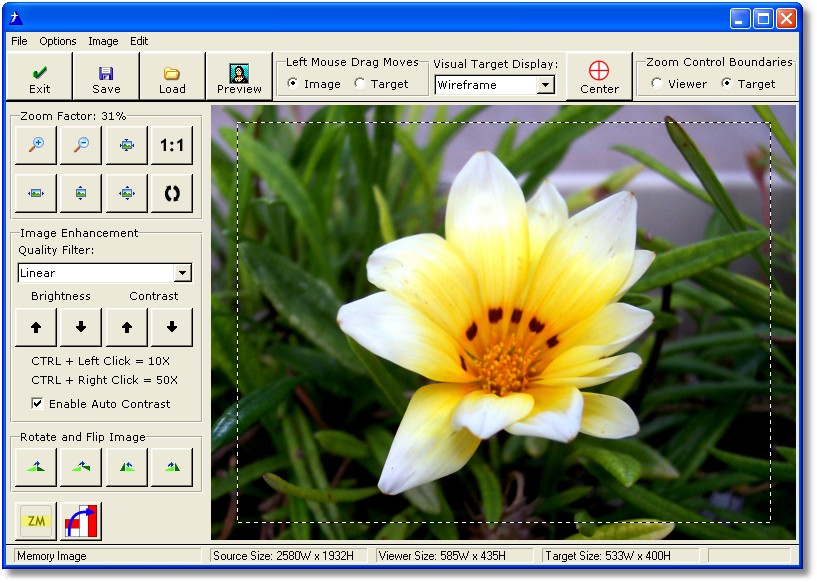Image resolution: width=817 pixels, height=583 pixels.
Task: Select Target under Left Mouse Drag Moves
Action: [381, 84]
